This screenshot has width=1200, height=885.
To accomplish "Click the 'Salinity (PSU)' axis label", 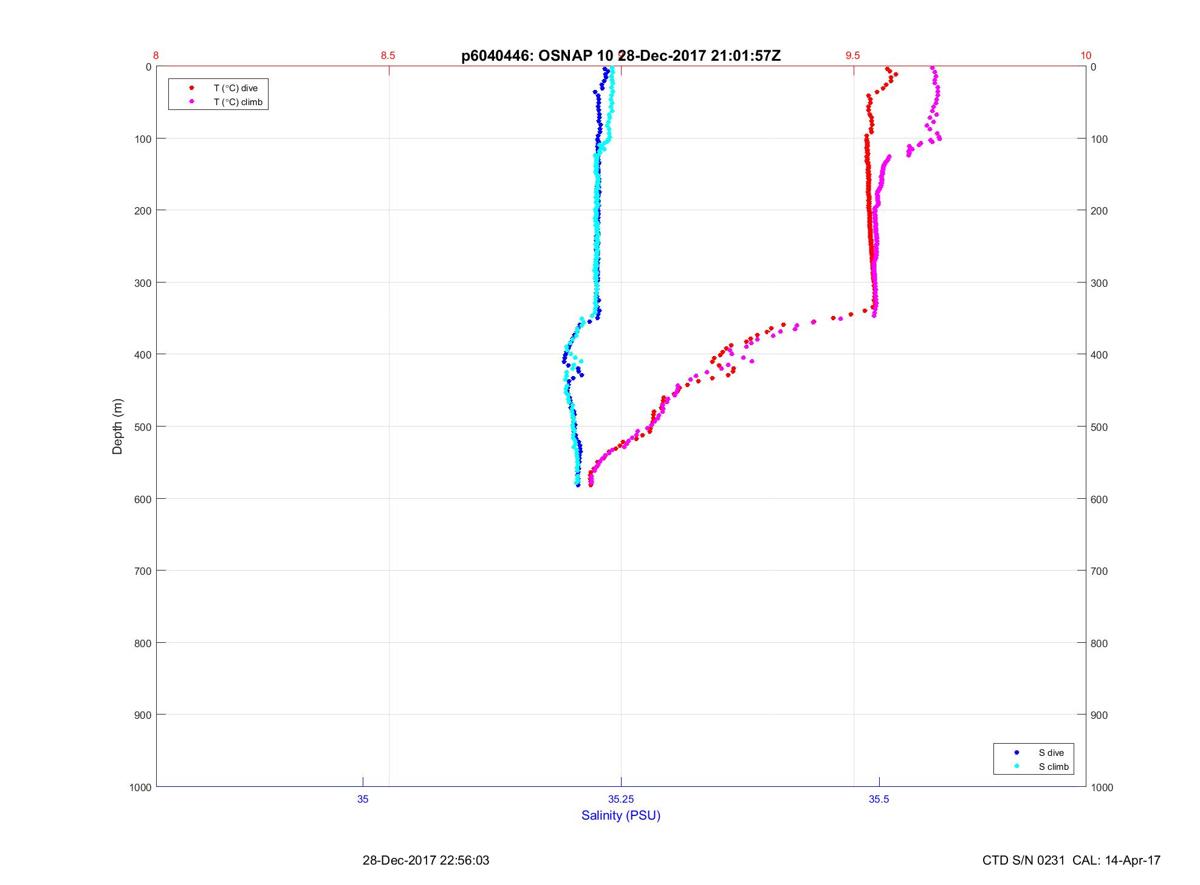I will 621,816.
